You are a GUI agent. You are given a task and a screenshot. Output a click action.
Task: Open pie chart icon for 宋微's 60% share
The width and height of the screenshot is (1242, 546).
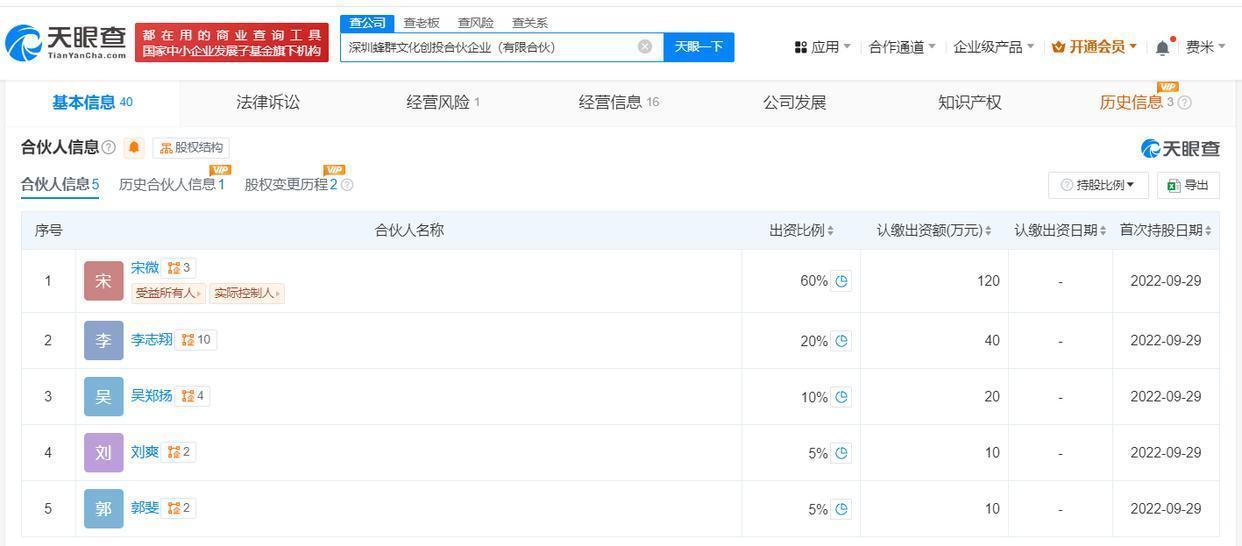point(842,281)
